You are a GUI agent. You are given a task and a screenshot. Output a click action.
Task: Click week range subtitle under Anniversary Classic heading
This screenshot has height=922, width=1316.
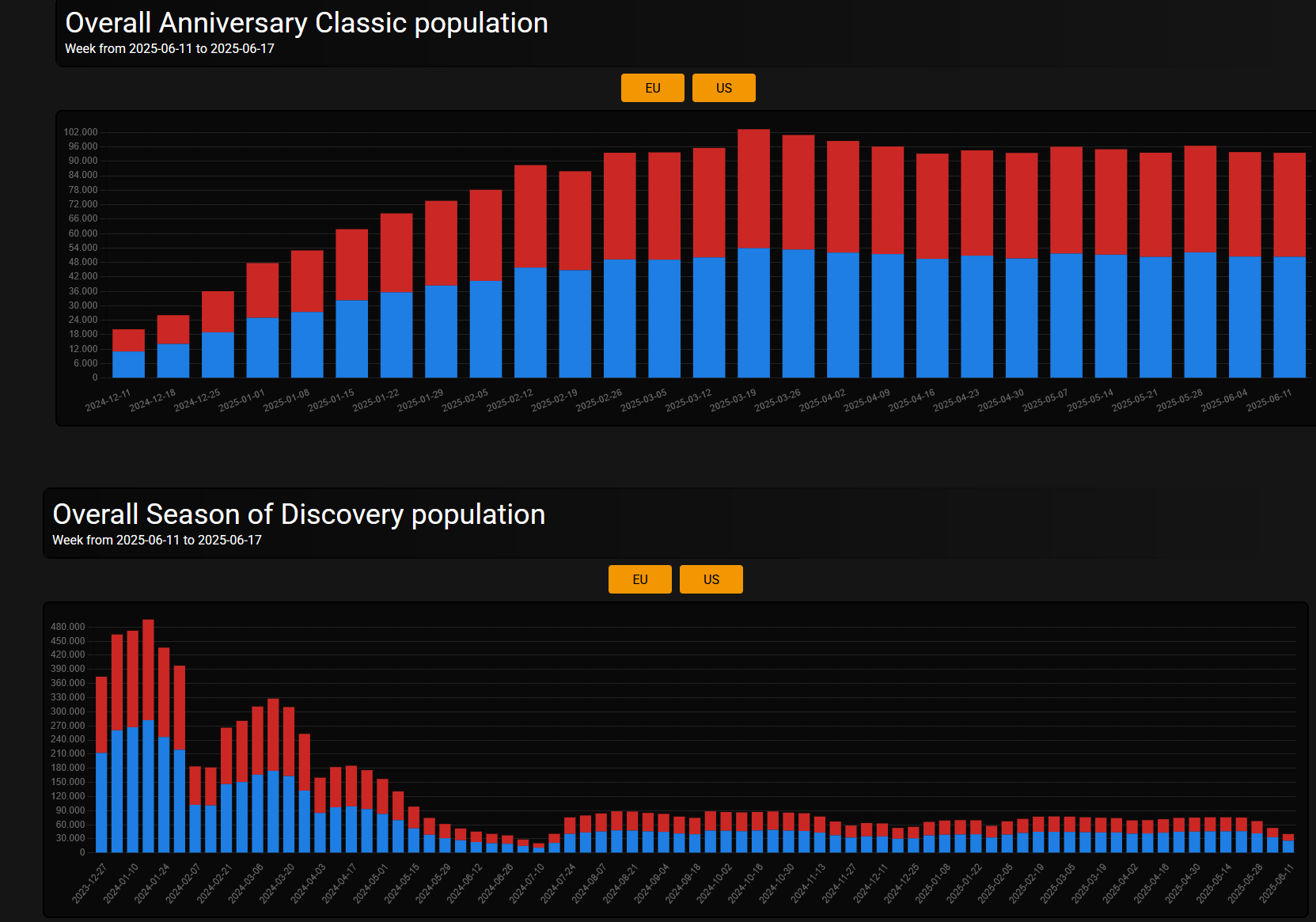coord(169,48)
